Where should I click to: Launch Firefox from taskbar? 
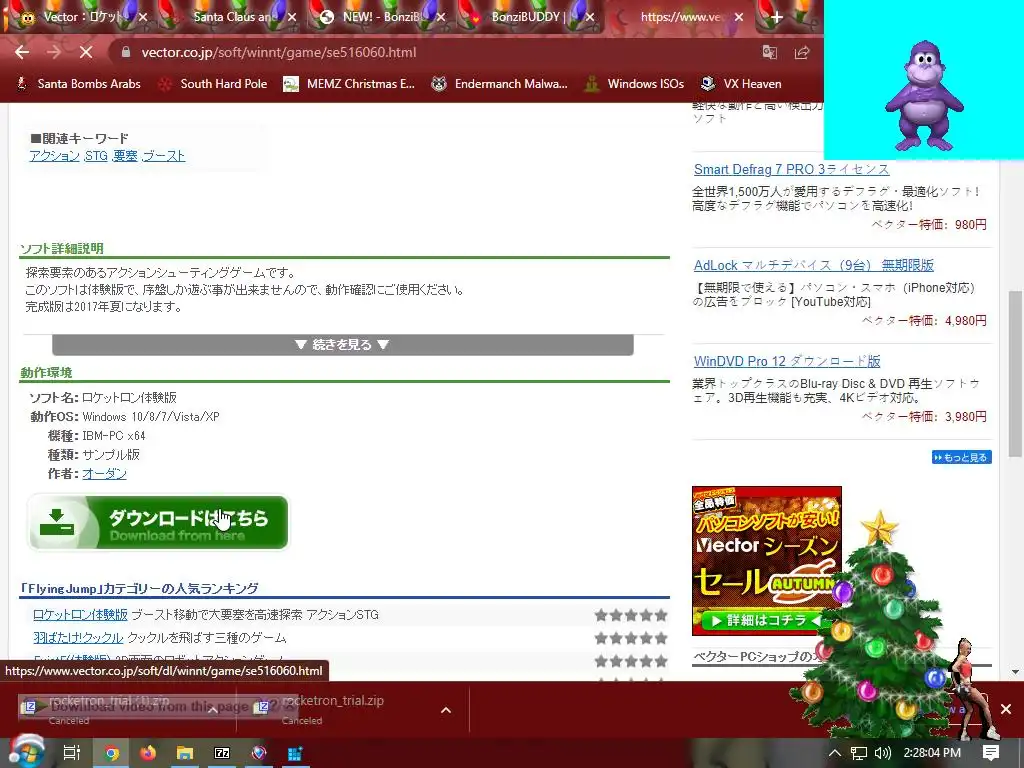pos(148,753)
